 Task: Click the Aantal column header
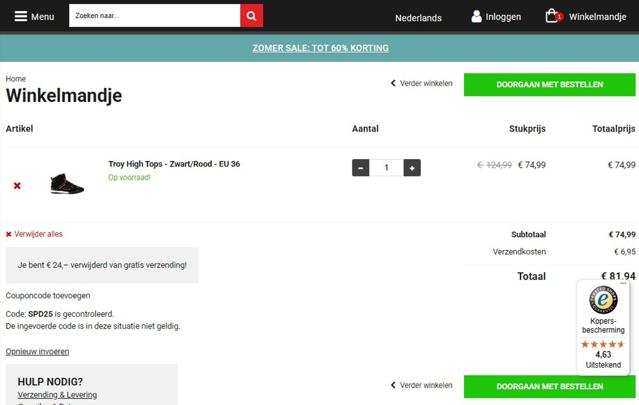[x=365, y=129]
